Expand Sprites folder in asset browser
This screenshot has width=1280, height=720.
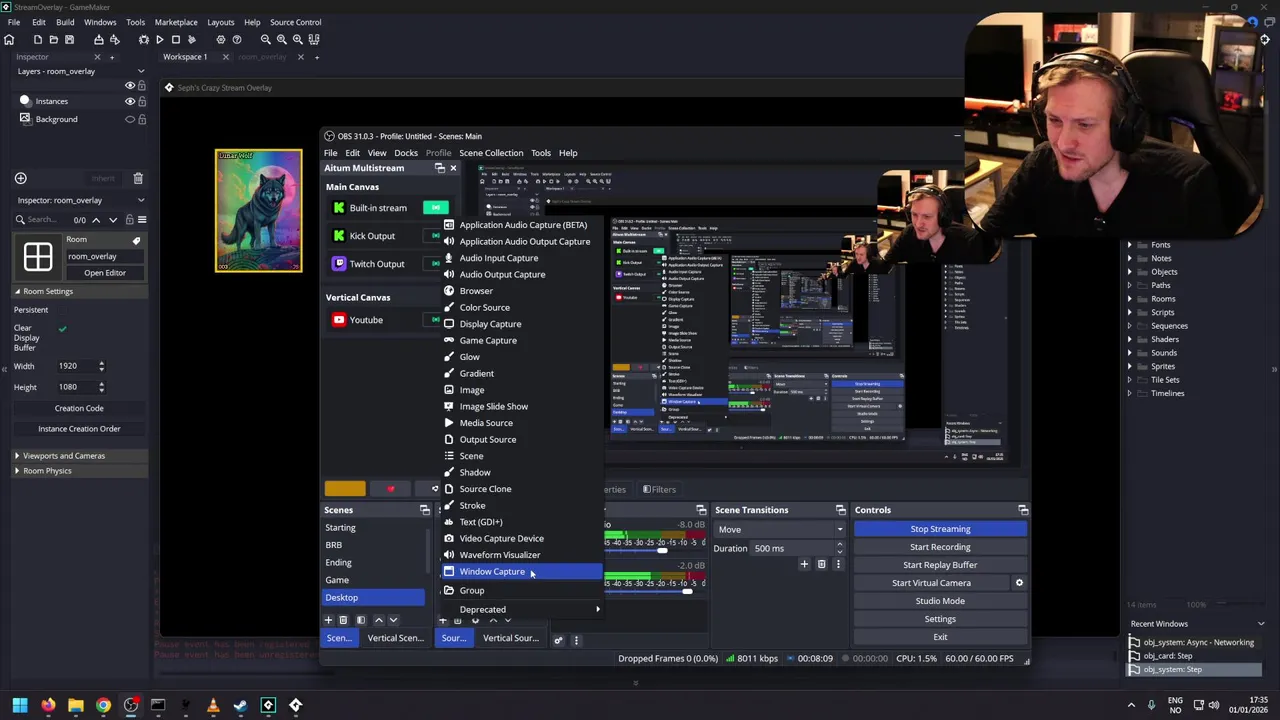coord(1130,366)
